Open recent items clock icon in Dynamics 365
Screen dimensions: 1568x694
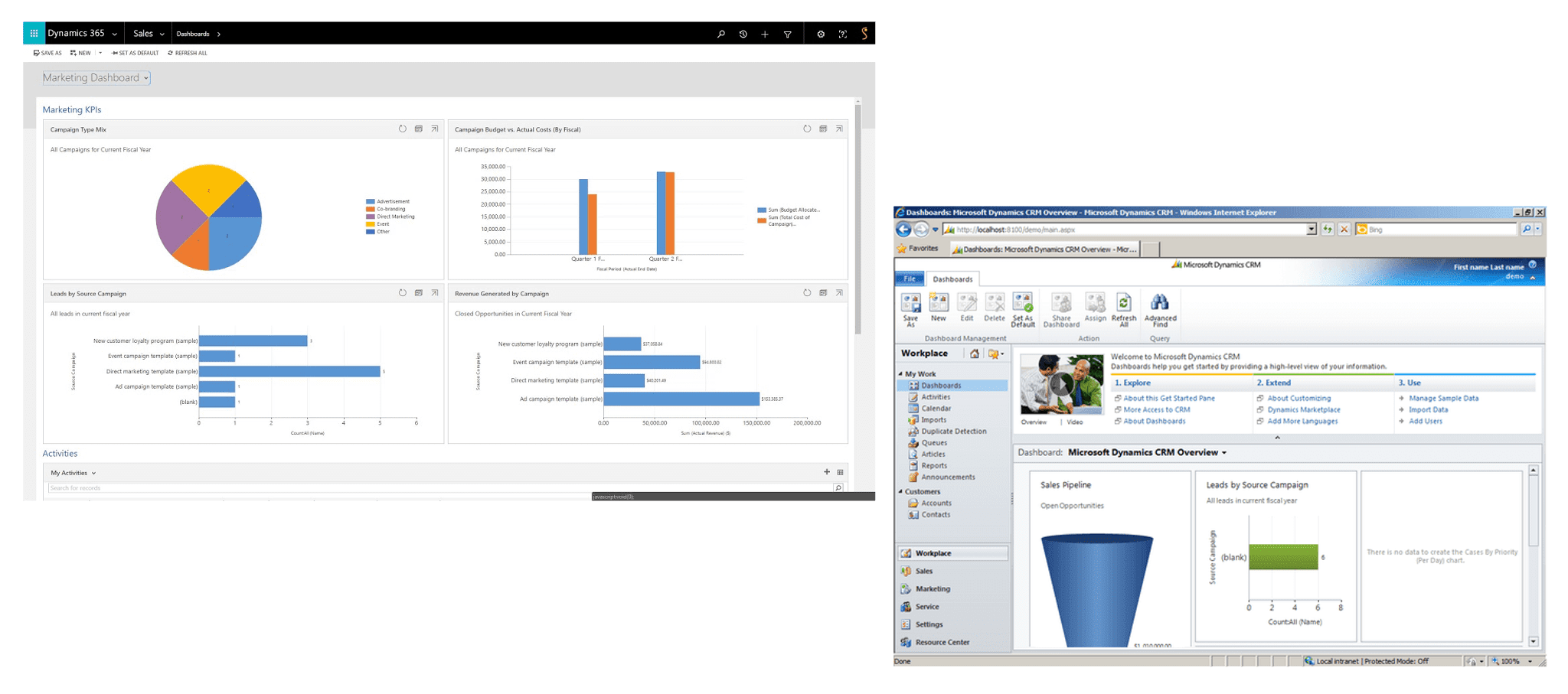tap(743, 34)
